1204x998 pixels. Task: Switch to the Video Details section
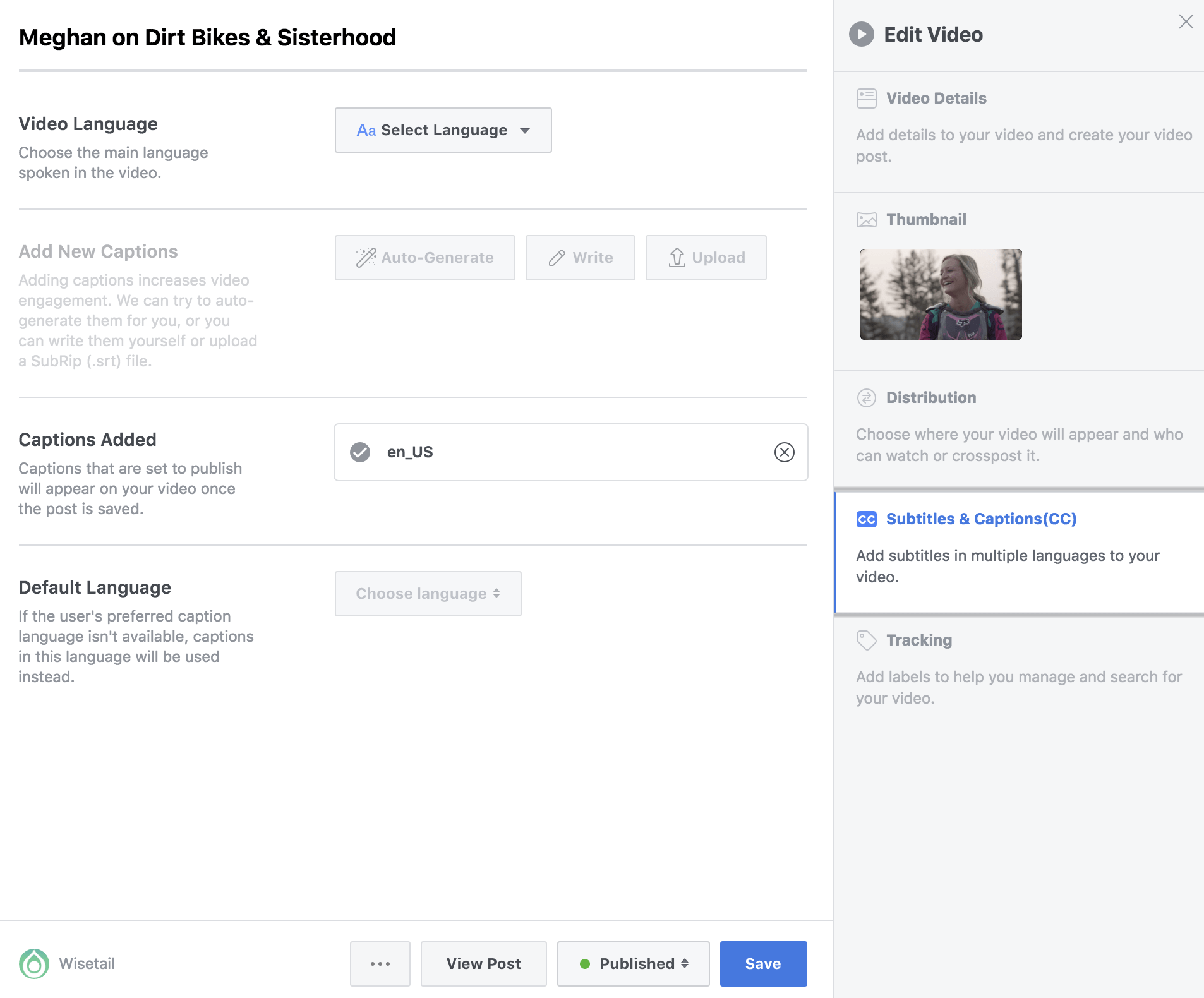click(x=936, y=99)
